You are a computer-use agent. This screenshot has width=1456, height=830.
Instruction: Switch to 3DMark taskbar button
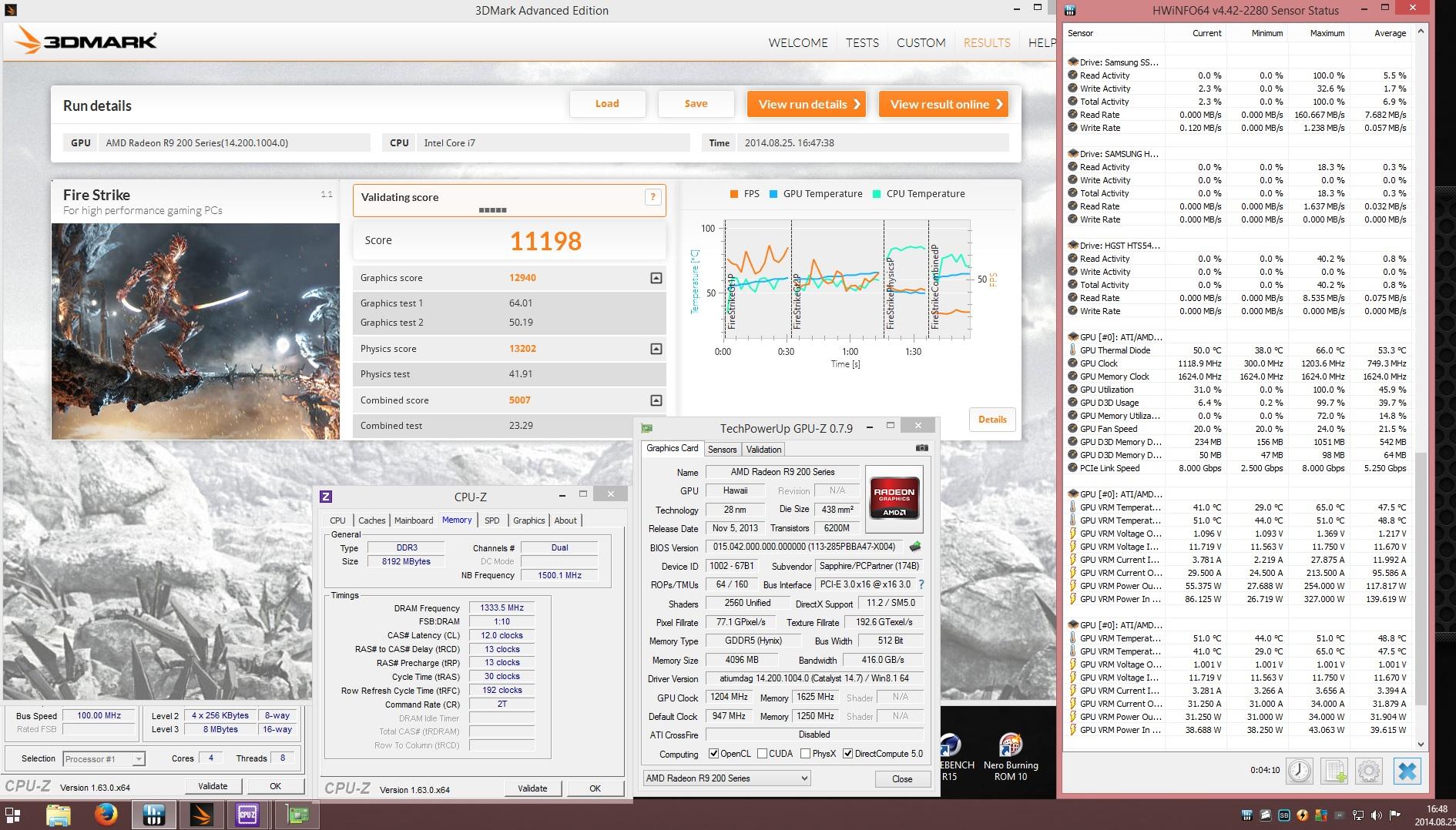tap(201, 815)
